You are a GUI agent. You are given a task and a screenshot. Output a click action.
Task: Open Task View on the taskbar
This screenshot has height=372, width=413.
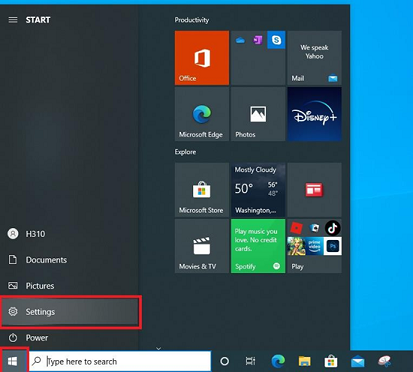click(250, 361)
